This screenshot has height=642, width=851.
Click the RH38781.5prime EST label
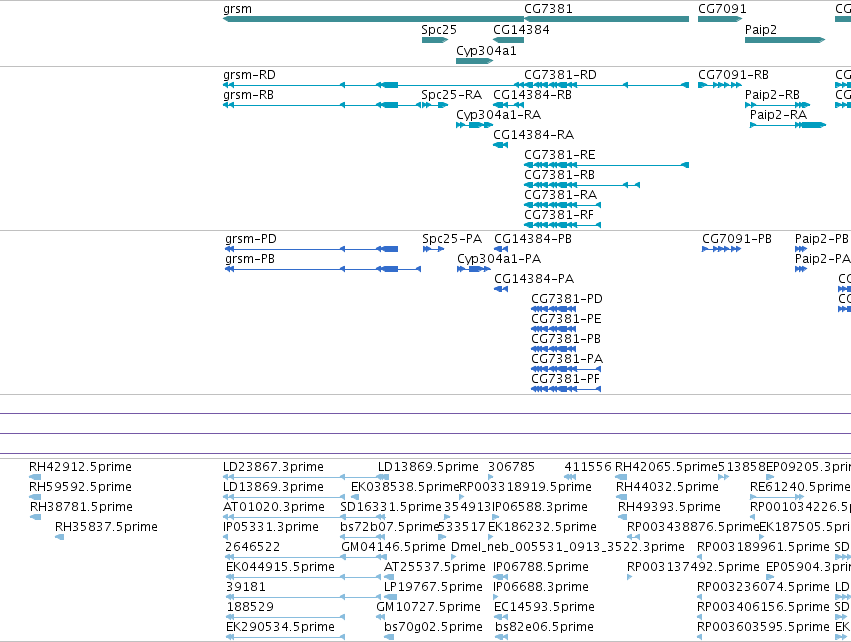81,507
